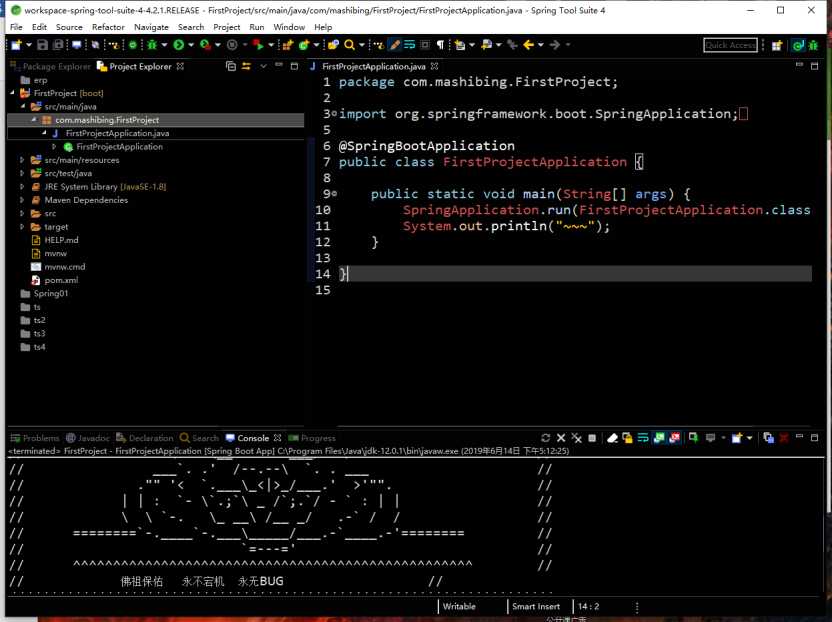Toggle Show Whitespace Characters pilcrow
Screen dimensions: 832x622
pos(440,45)
